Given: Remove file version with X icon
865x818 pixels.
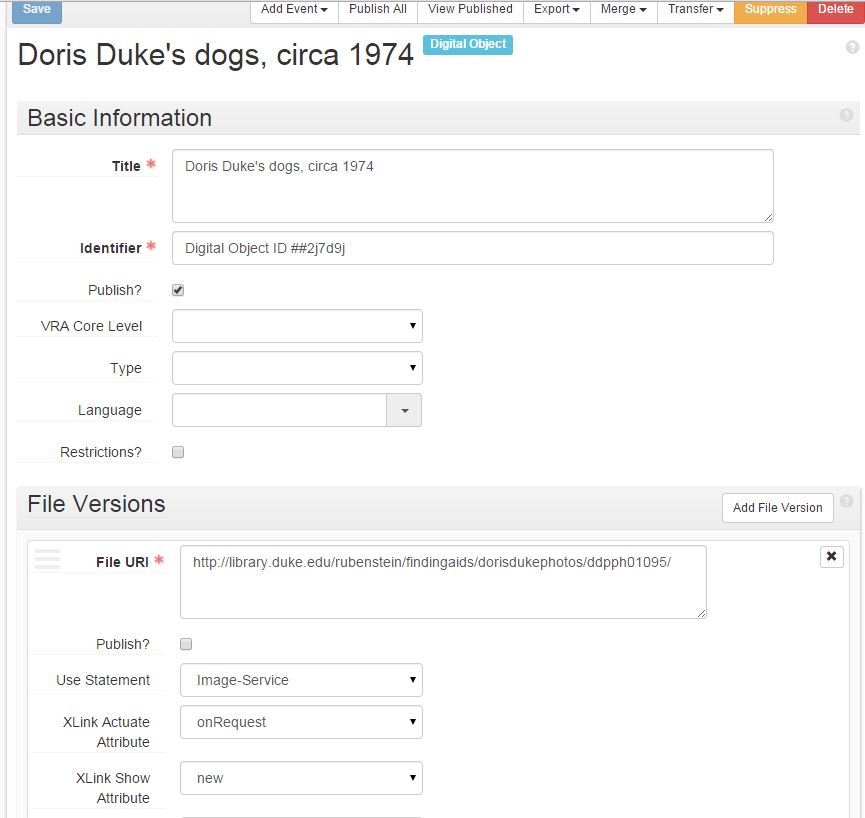Looking at the screenshot, I should [831, 556].
